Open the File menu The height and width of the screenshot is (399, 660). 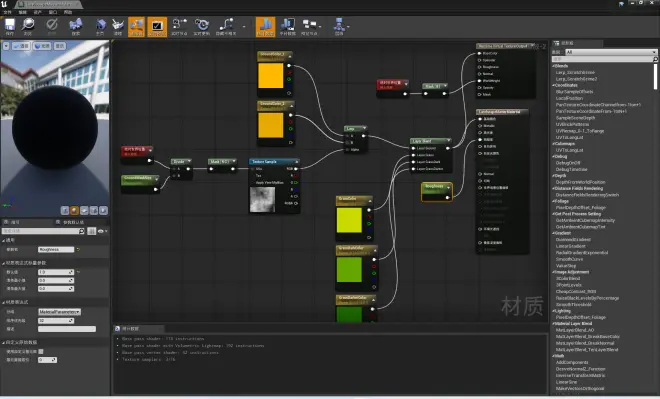[8, 12]
